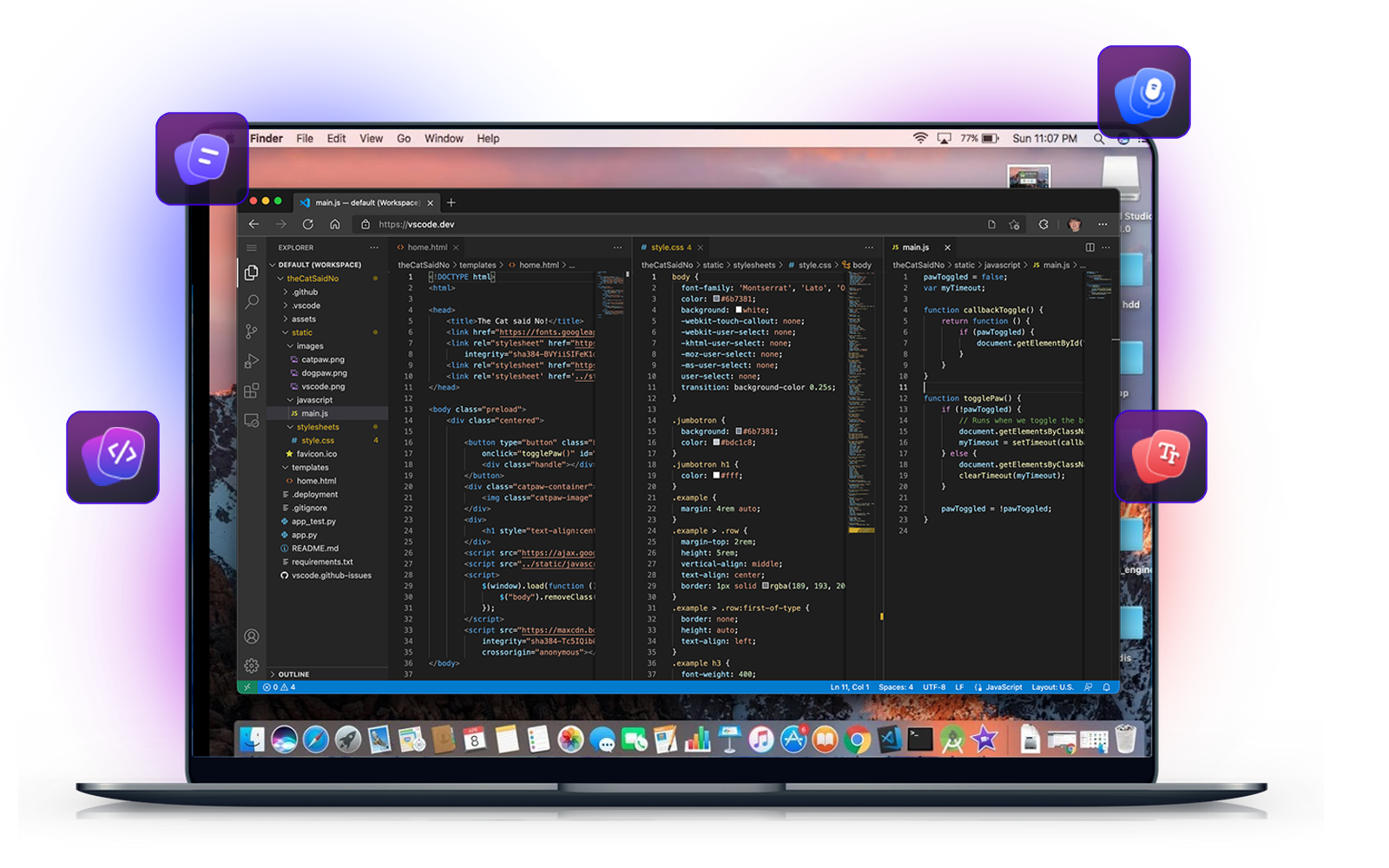Open the Wi-Fi menu bar icon

tap(920, 138)
